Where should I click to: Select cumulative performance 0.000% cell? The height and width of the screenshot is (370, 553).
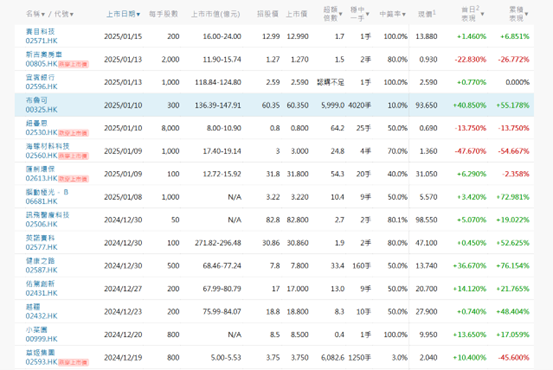coord(517,82)
